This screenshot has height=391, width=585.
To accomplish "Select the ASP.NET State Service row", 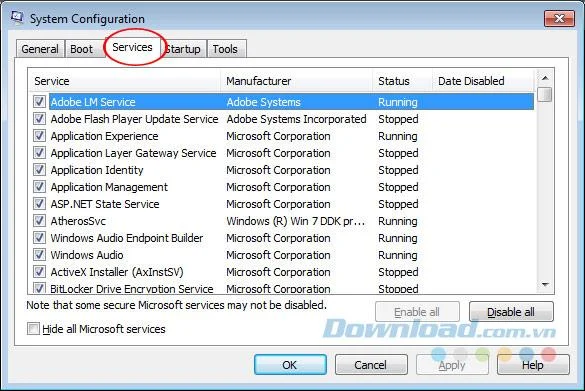I will pyautogui.click(x=284, y=204).
